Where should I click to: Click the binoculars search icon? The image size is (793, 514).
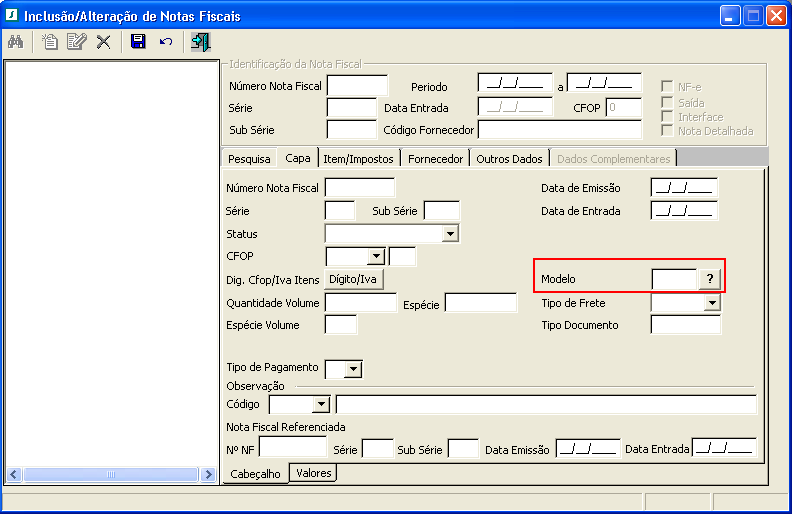click(15, 42)
